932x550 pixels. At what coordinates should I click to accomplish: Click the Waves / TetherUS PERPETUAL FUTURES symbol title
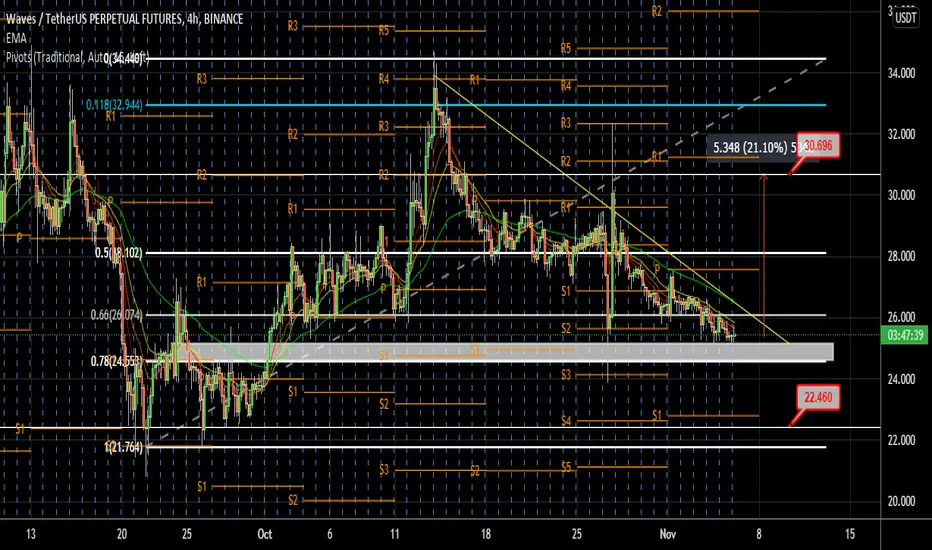(x=125, y=20)
